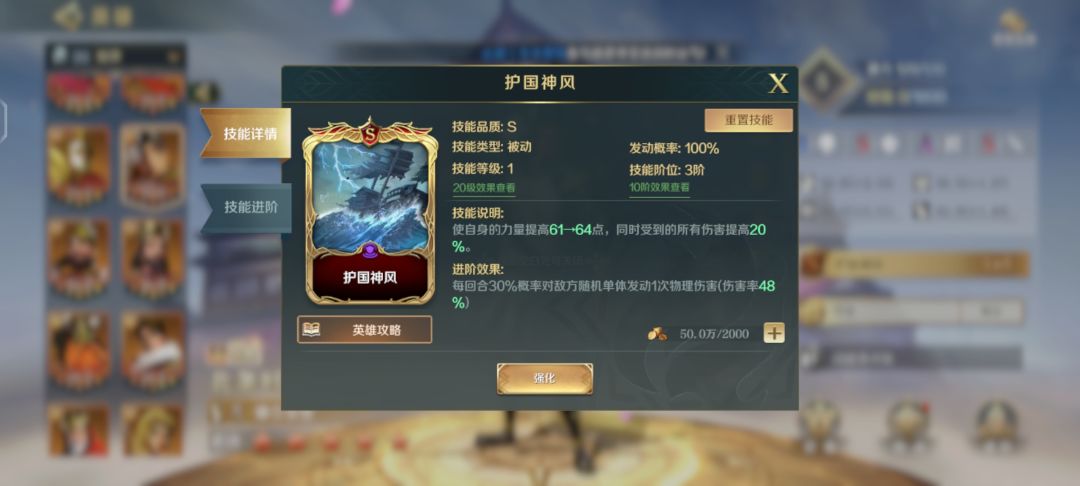Click the diamond S emblem at top right

[x=826, y=80]
